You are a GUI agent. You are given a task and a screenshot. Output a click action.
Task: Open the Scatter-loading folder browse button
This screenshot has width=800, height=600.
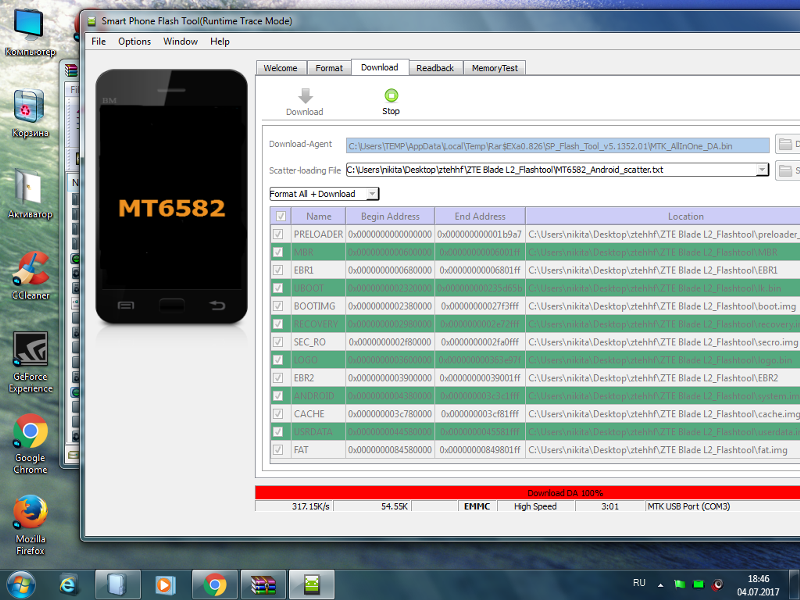788,170
